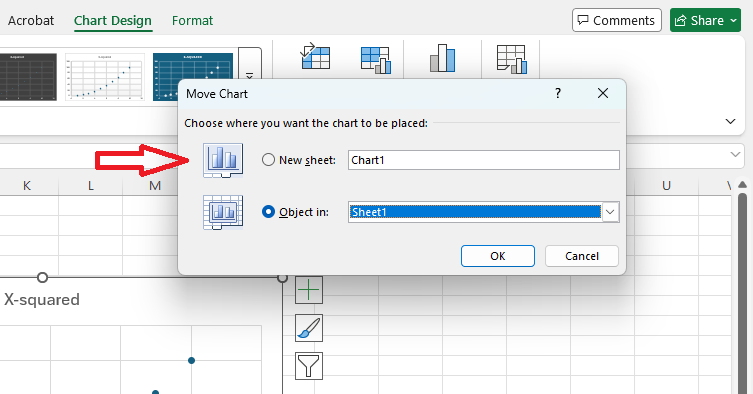Click the Change Chart Type icon

pos(442,58)
